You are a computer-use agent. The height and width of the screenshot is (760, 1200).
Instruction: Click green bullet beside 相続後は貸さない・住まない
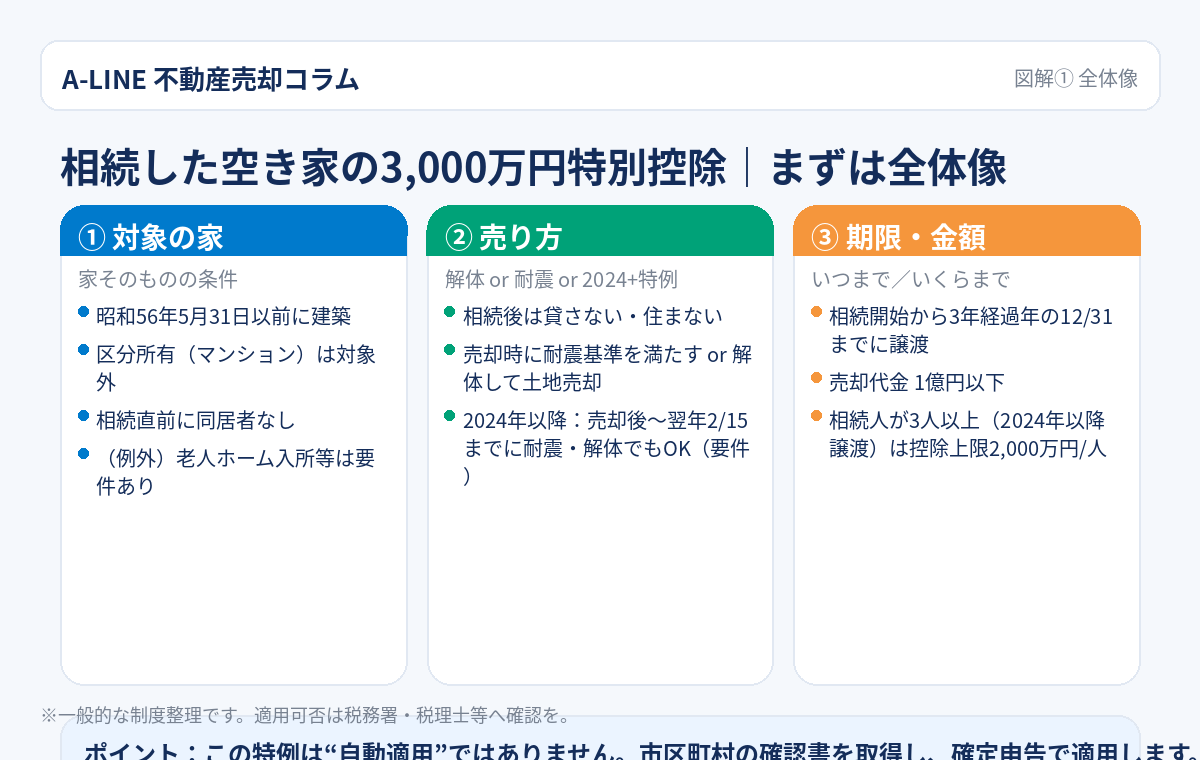click(x=450, y=312)
